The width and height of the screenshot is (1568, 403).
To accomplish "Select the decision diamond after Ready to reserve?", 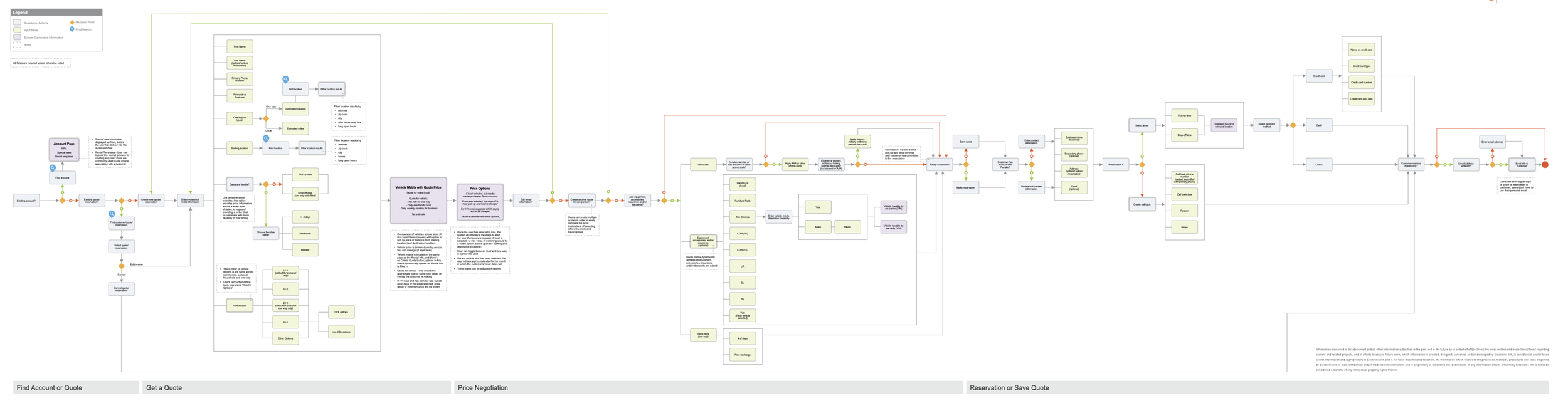I will (x=966, y=165).
